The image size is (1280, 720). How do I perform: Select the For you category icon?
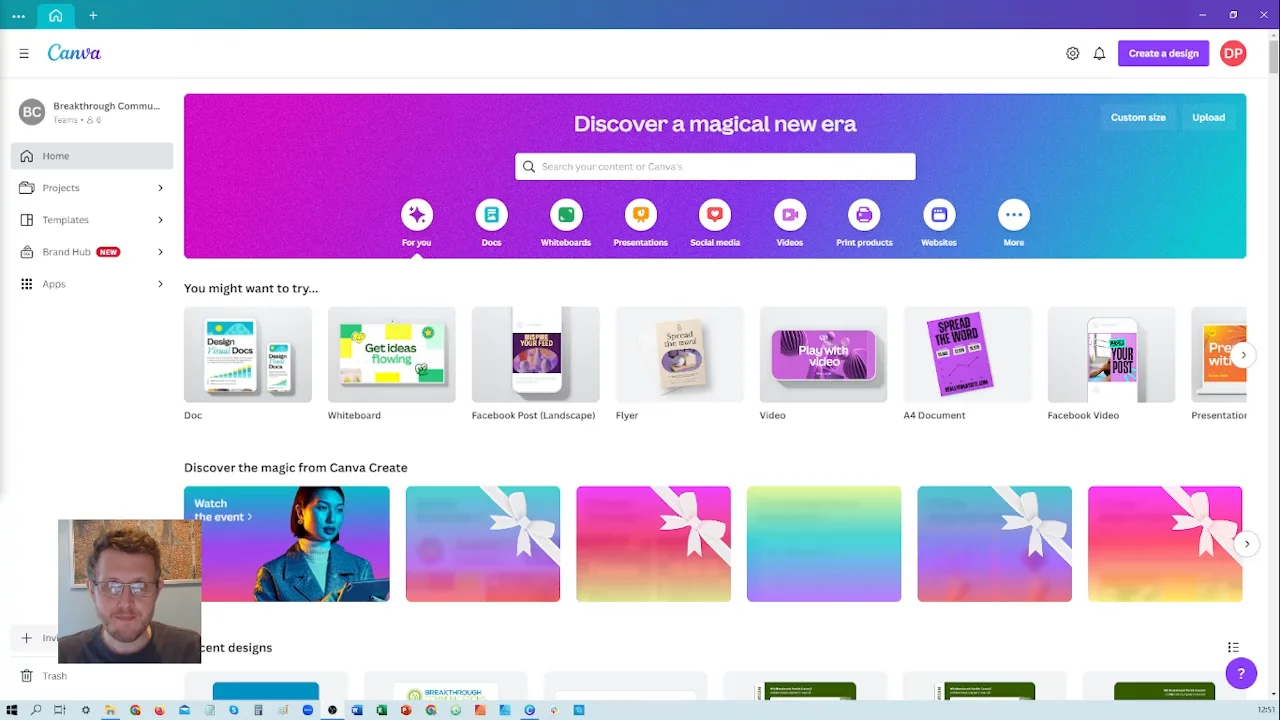(x=417, y=214)
